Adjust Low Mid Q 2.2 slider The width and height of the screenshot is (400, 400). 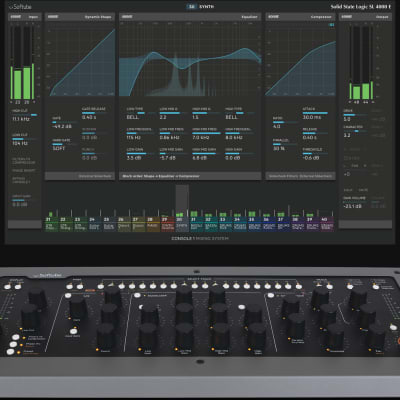point(173,113)
